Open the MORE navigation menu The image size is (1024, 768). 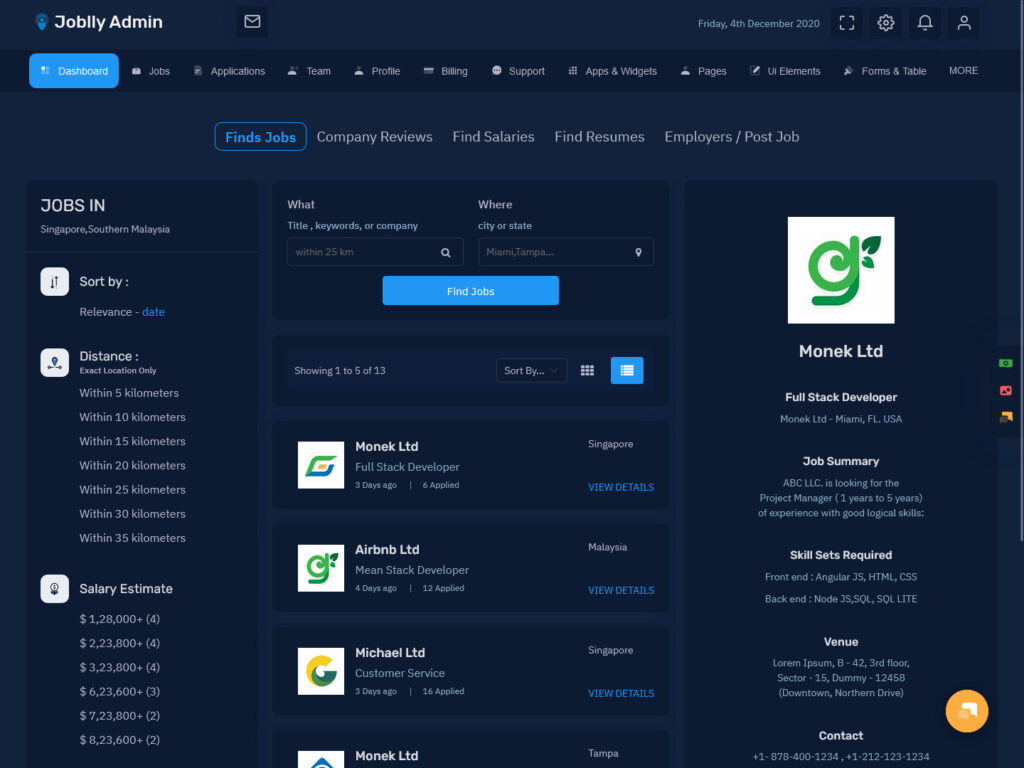[x=963, y=71]
